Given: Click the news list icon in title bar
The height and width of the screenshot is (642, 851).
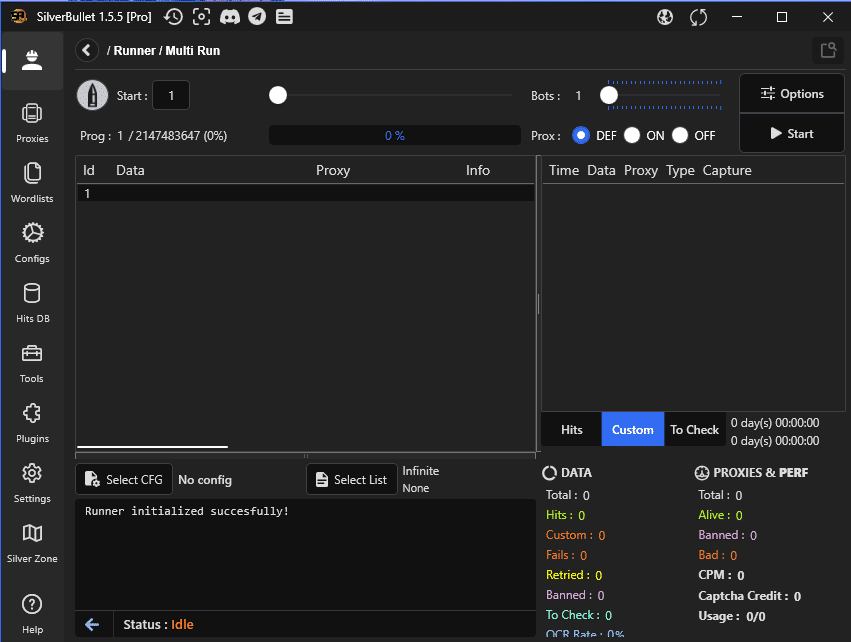Looking at the screenshot, I should pyautogui.click(x=284, y=17).
